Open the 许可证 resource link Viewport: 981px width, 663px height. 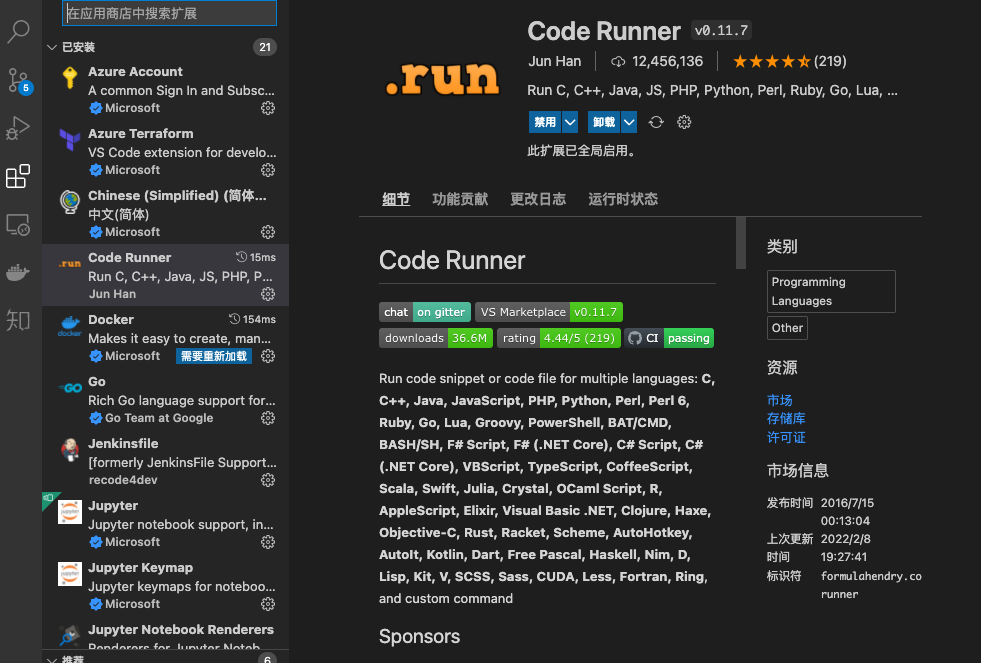tap(786, 437)
